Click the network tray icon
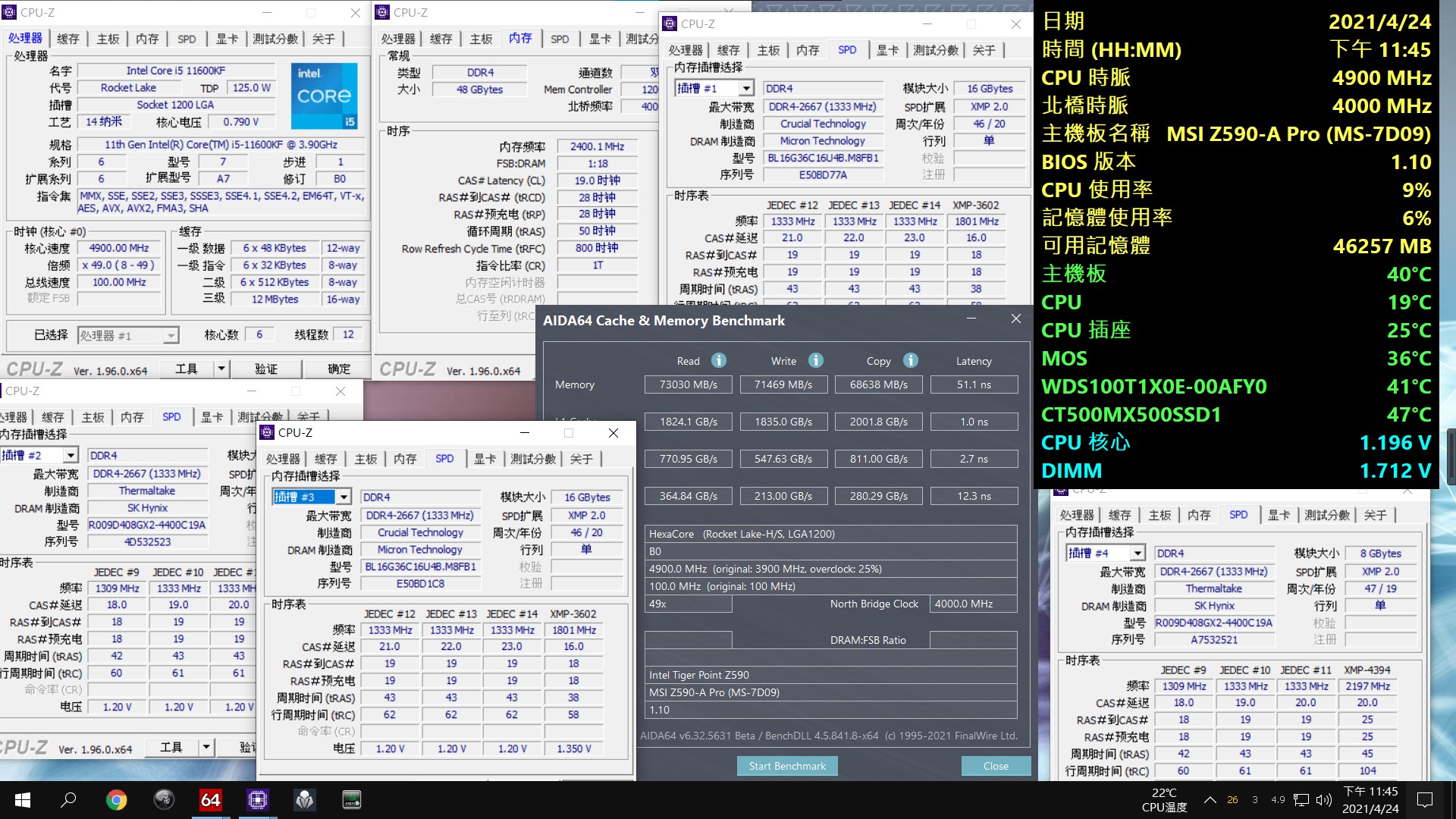The image size is (1456, 819). click(x=1301, y=799)
